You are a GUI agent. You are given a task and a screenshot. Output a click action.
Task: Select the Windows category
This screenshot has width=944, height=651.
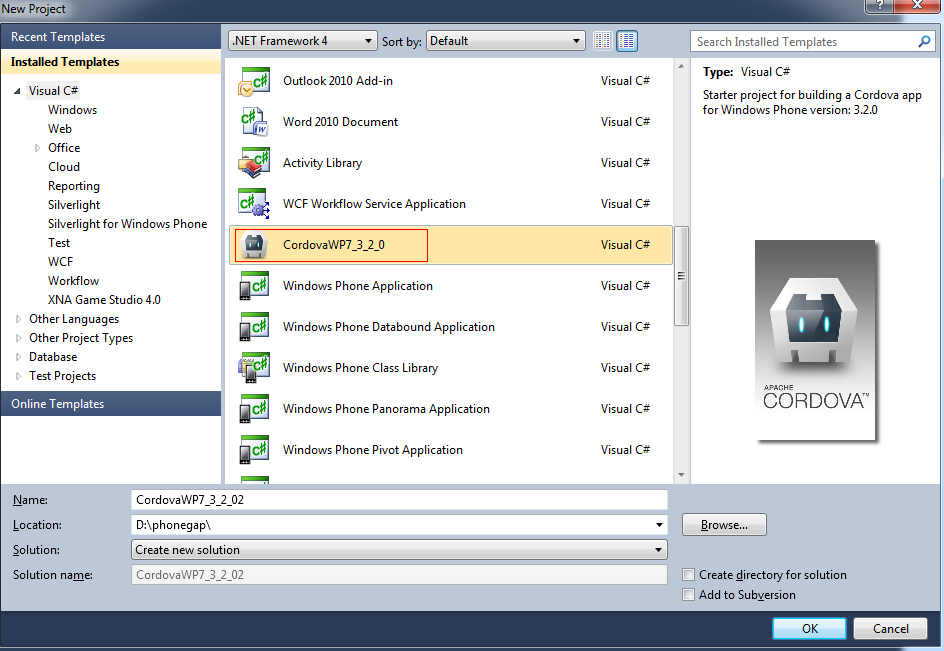tap(72, 110)
